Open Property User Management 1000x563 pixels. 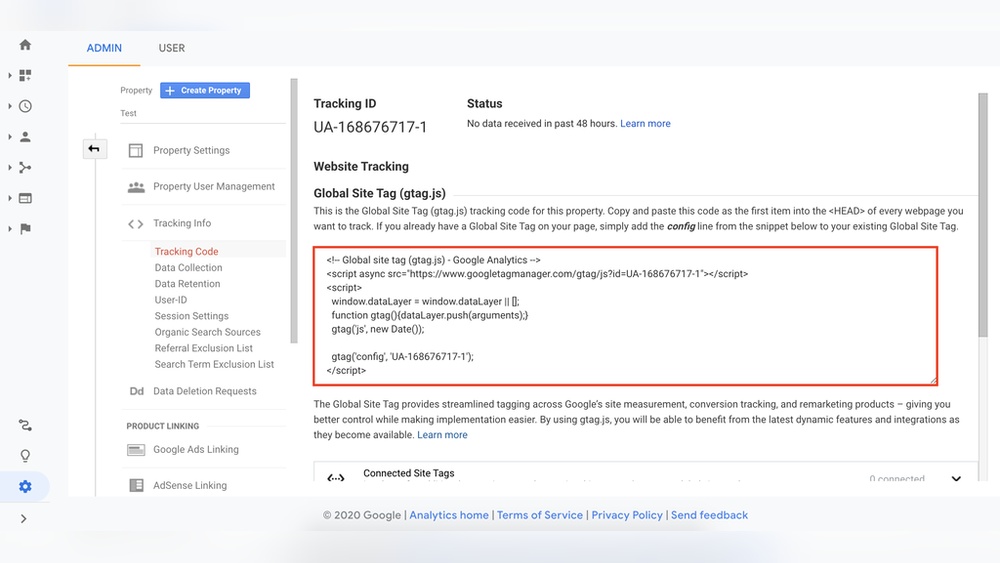214,186
